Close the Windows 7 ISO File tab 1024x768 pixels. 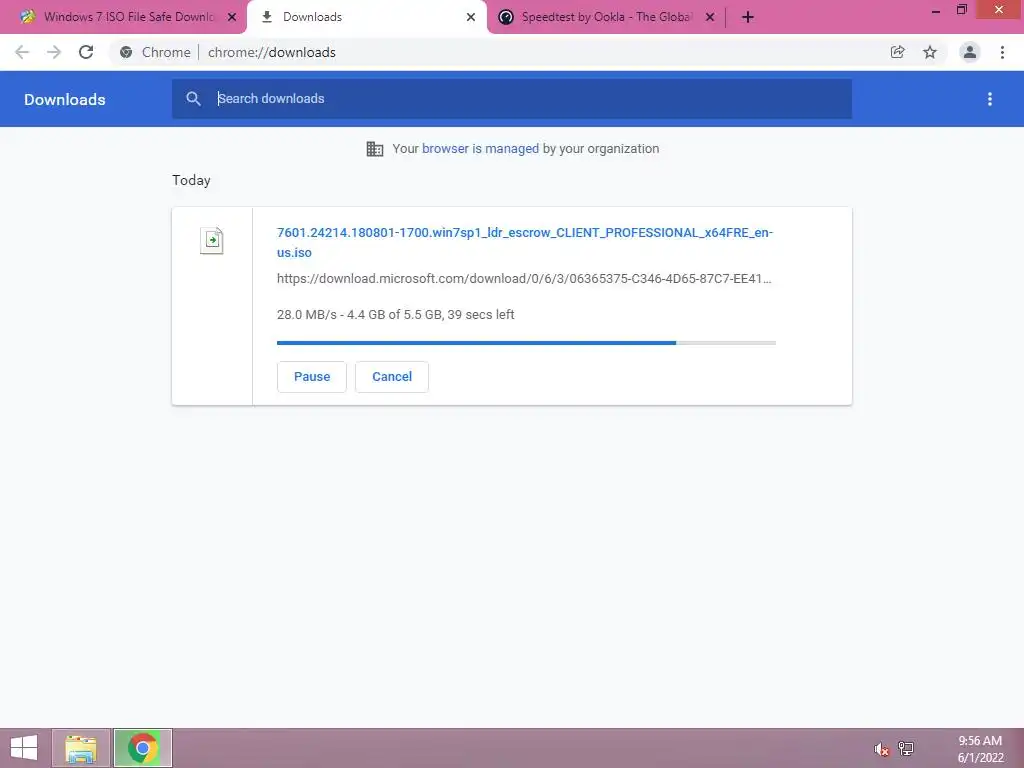pos(232,17)
